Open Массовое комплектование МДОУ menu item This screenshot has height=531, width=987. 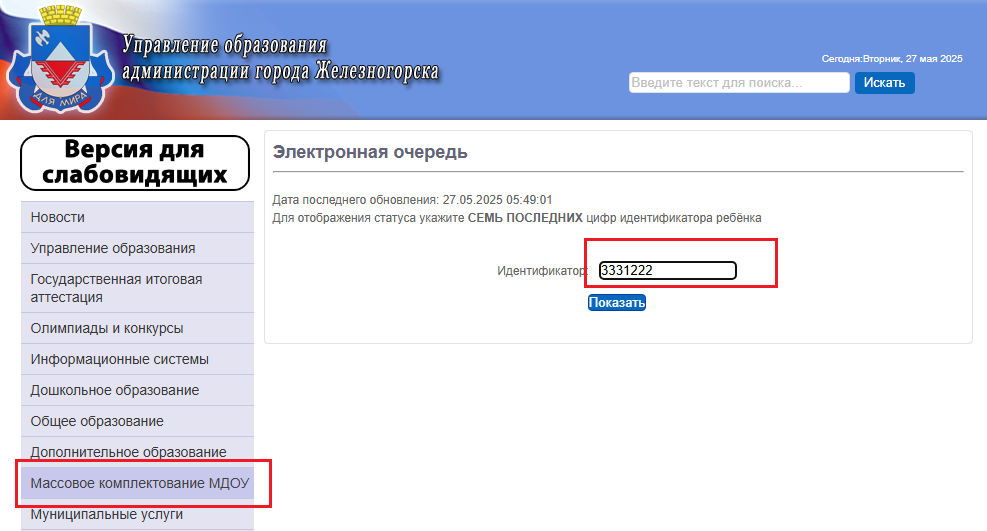point(137,483)
